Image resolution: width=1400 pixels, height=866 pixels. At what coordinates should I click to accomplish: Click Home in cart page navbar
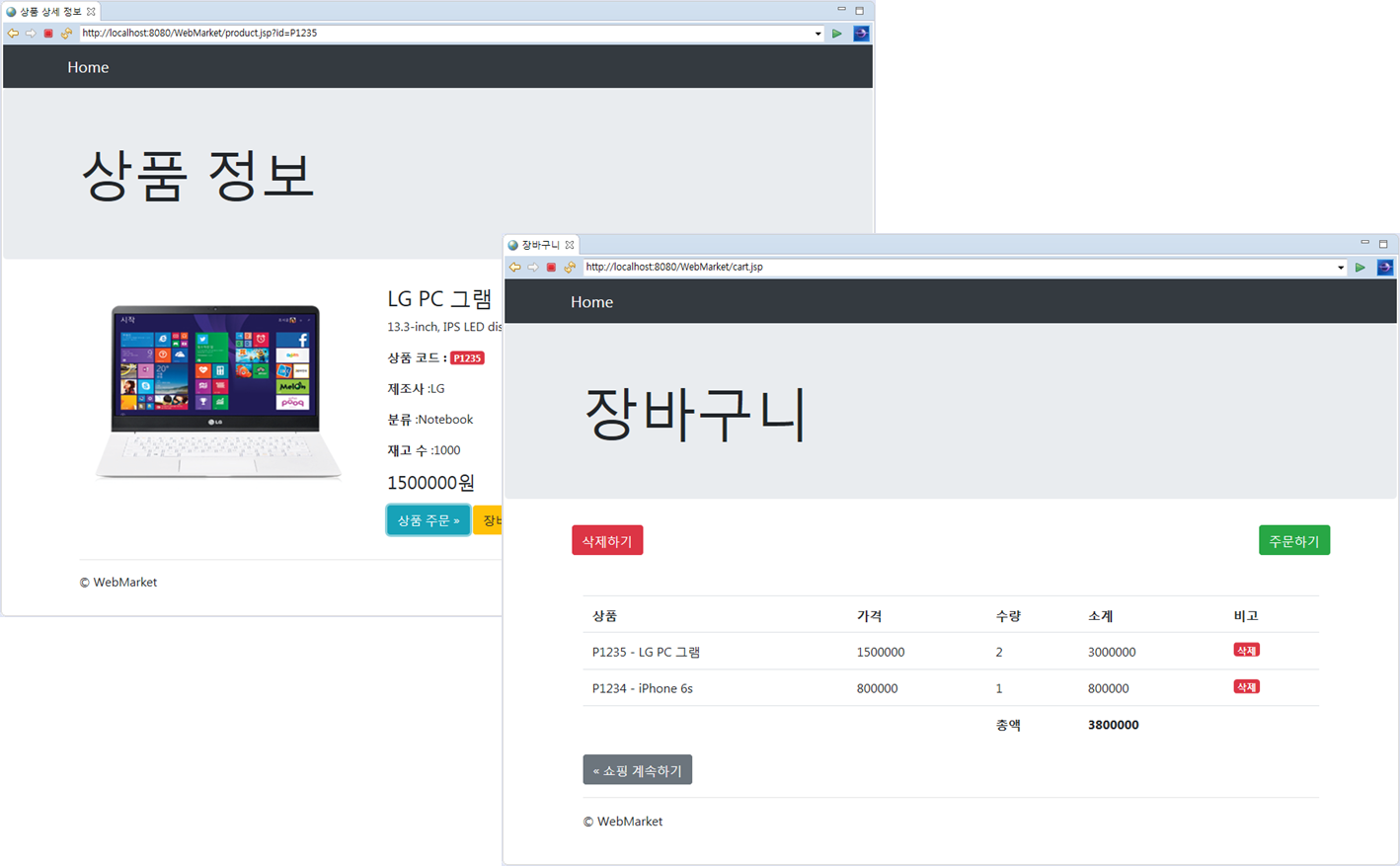pos(591,302)
